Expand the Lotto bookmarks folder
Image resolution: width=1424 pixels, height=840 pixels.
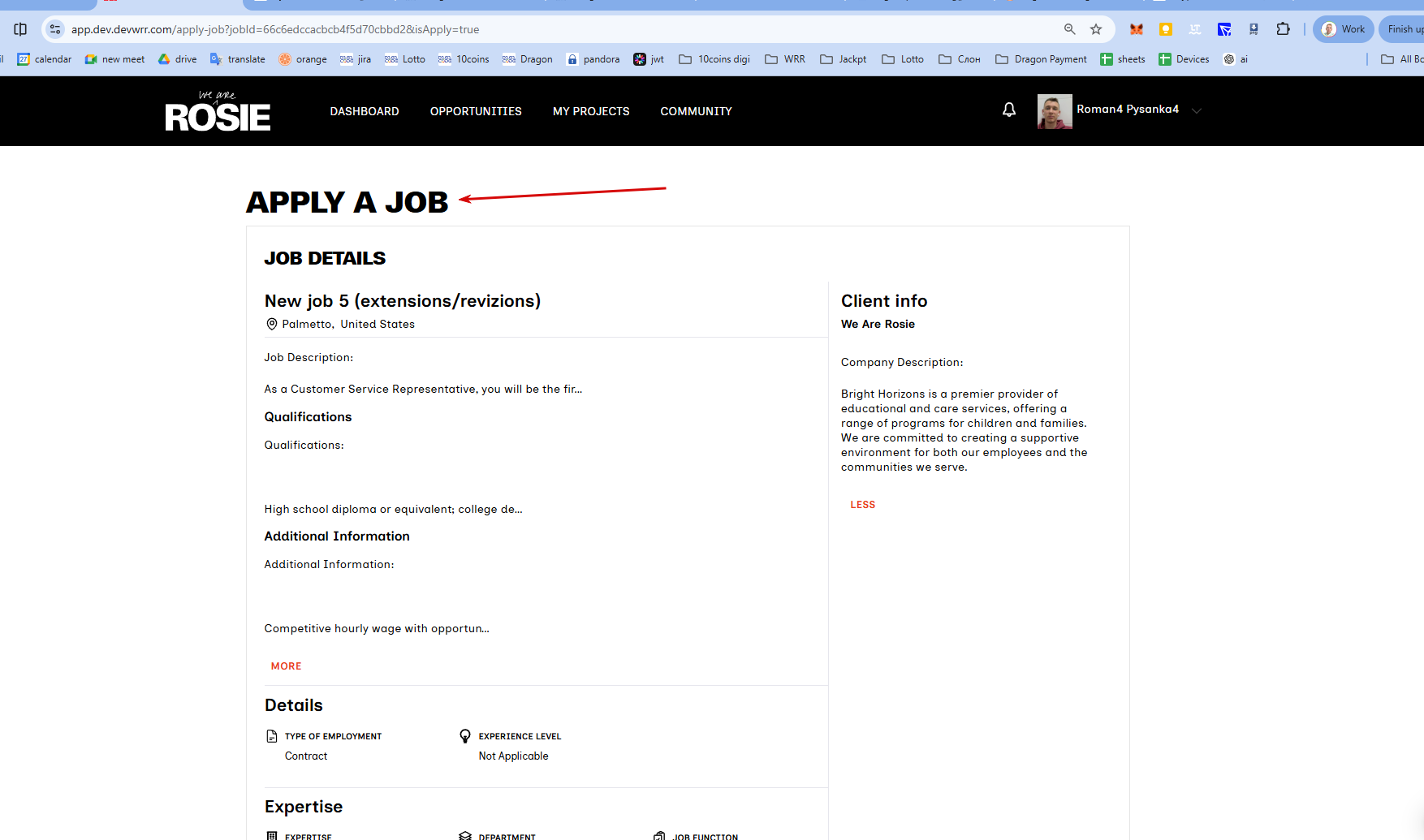903,59
